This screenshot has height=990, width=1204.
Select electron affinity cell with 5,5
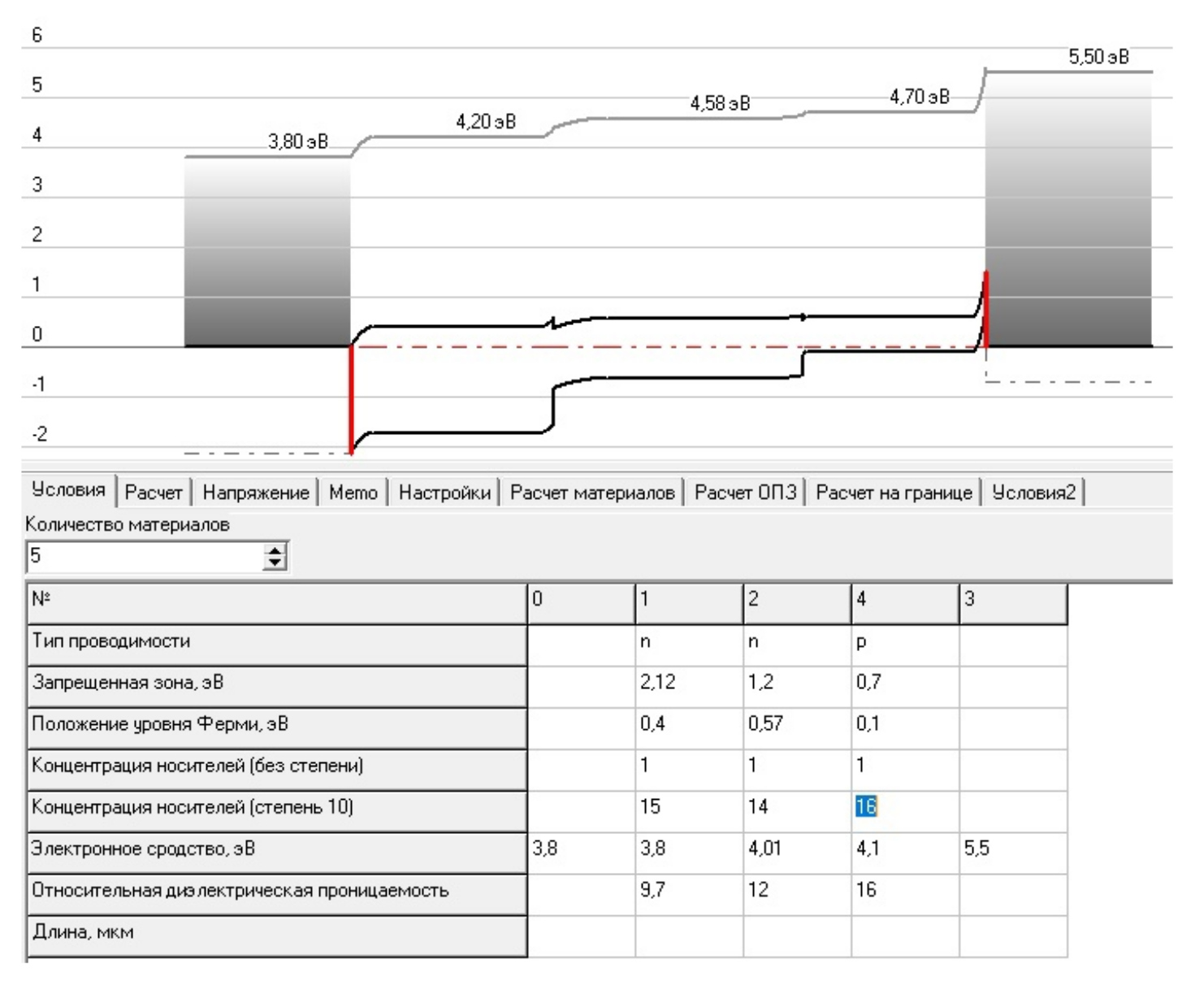1012,849
